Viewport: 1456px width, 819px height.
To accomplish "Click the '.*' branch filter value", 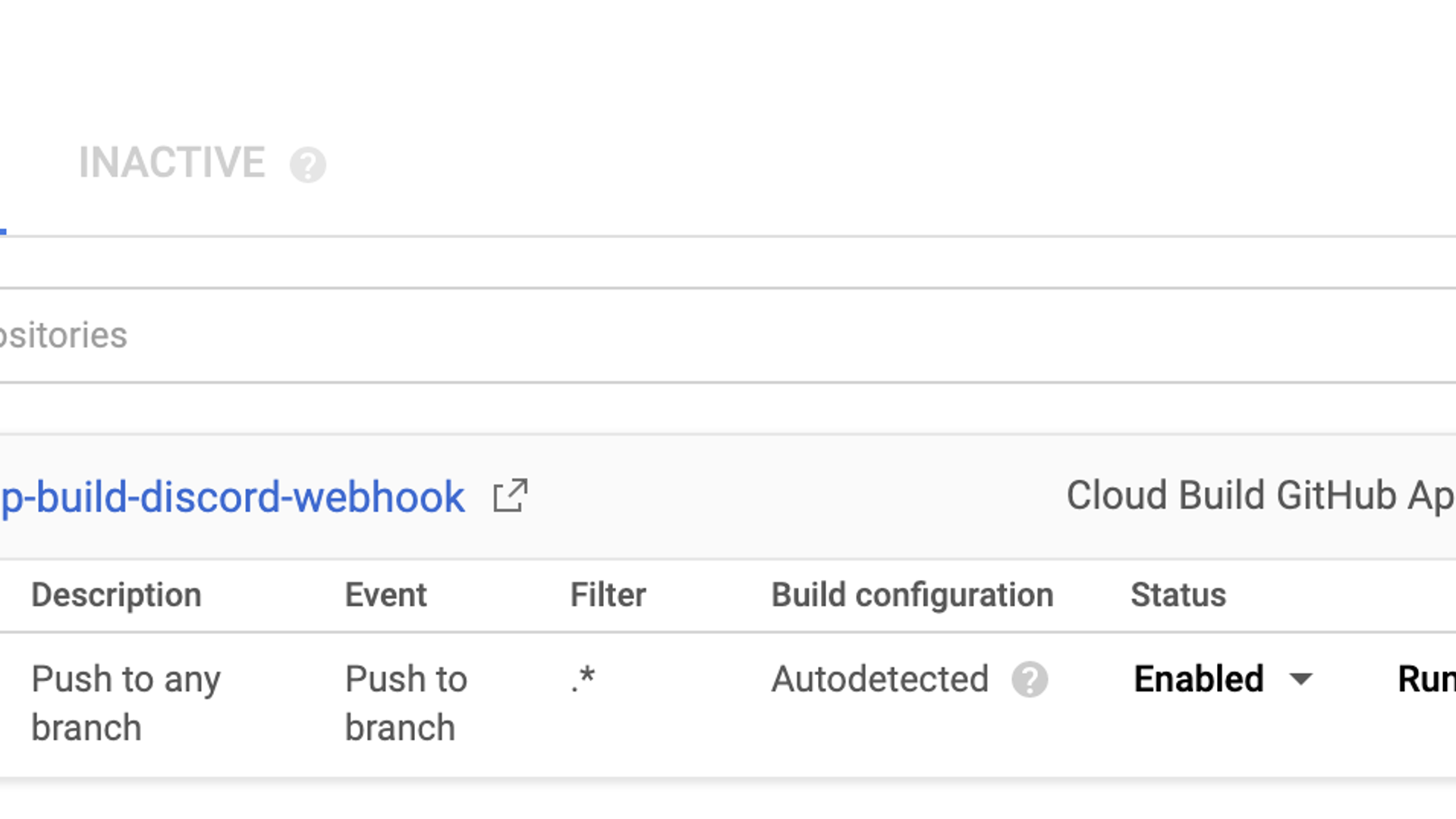I will (x=583, y=678).
